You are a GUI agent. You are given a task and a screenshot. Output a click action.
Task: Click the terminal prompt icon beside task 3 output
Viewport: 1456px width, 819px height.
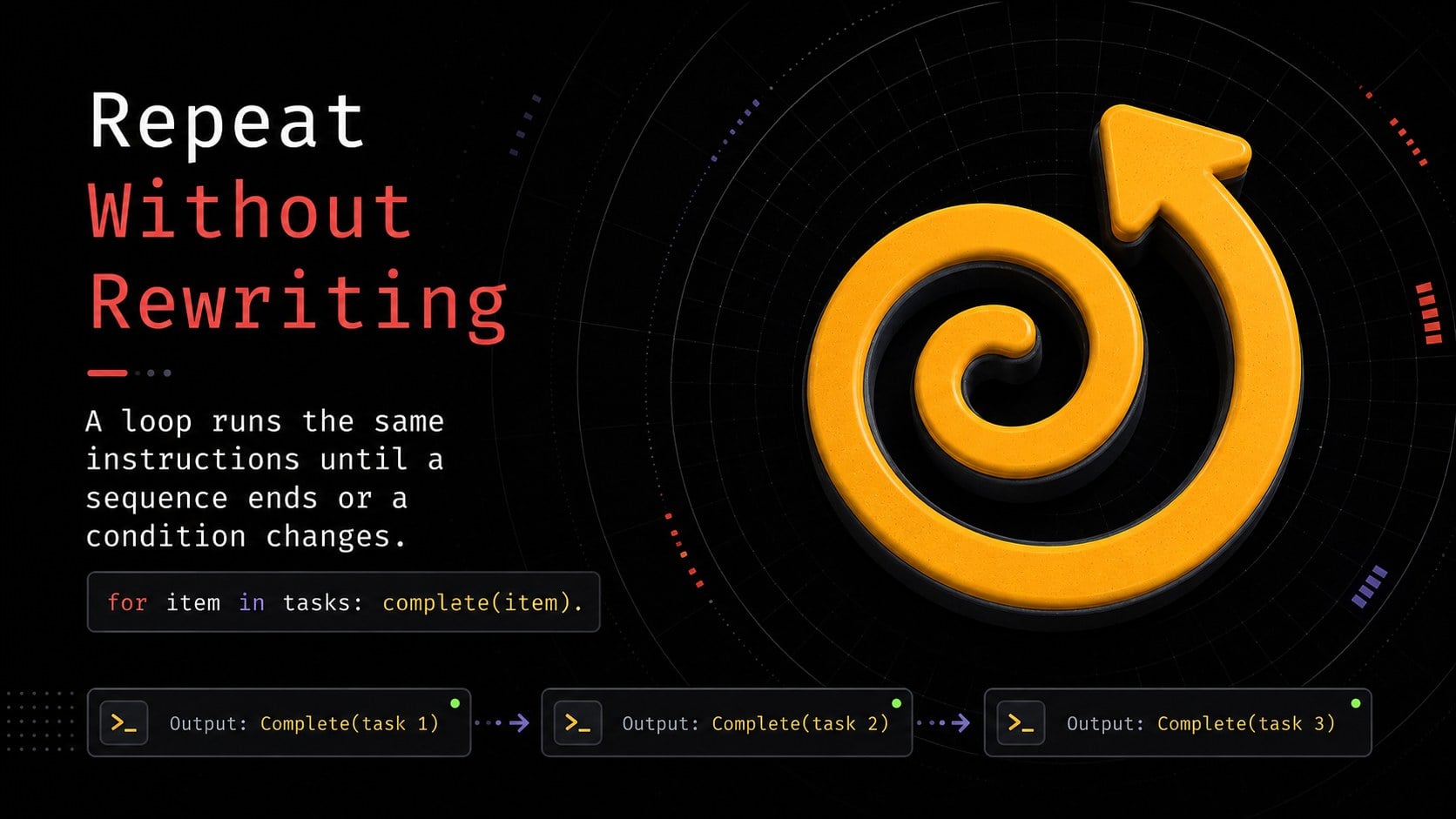pos(1020,723)
